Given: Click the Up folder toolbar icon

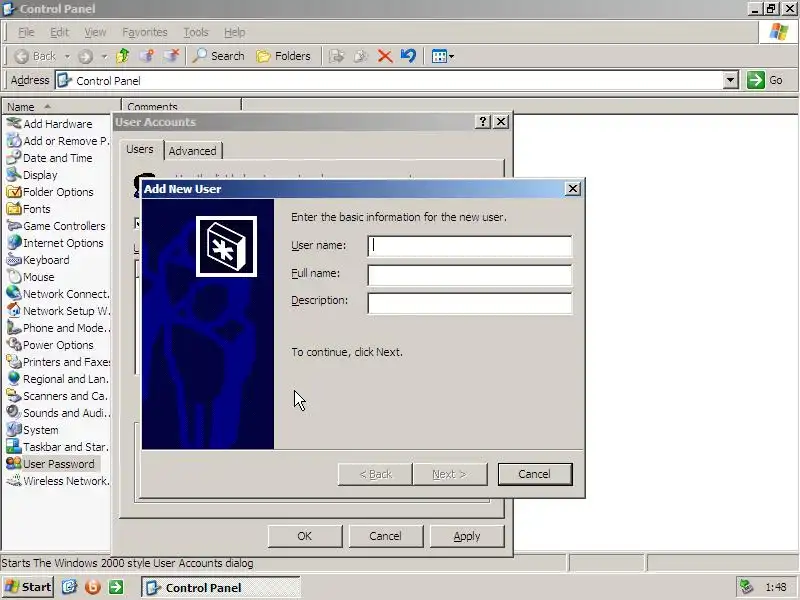Looking at the screenshot, I should pos(122,56).
